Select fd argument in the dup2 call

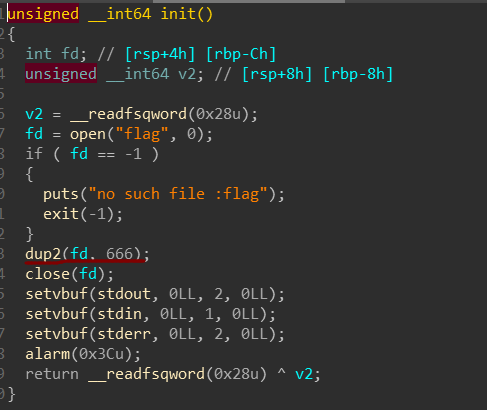(79, 254)
